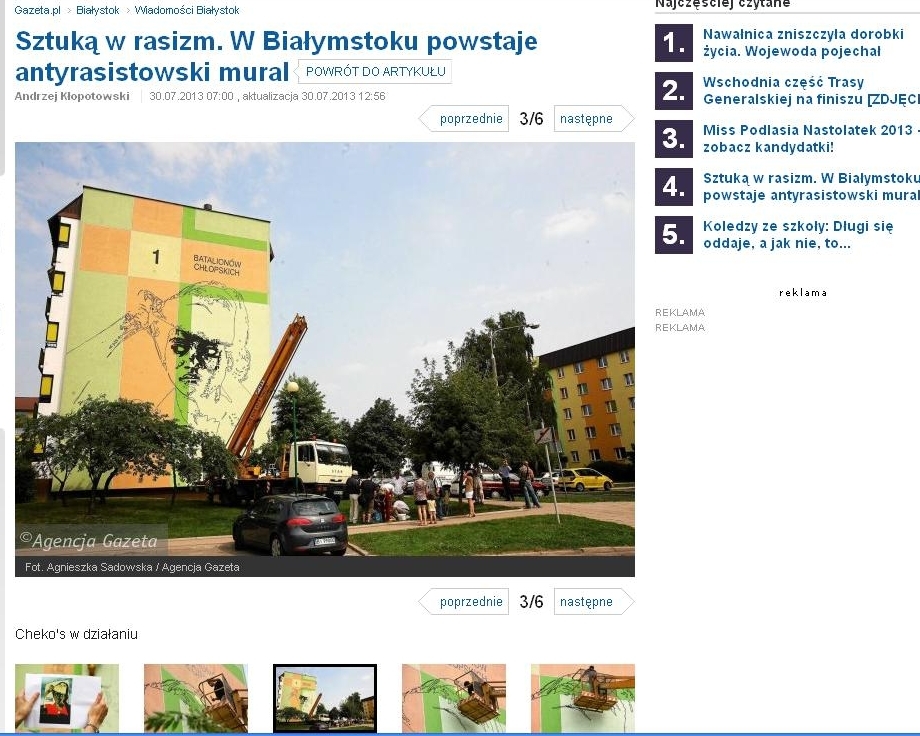Go to poprzednie photo below the image

coord(464,602)
